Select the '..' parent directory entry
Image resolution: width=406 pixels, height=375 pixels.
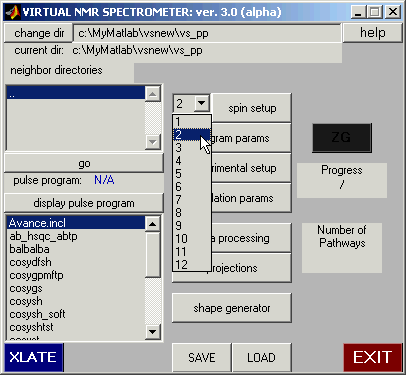[x=76, y=93]
